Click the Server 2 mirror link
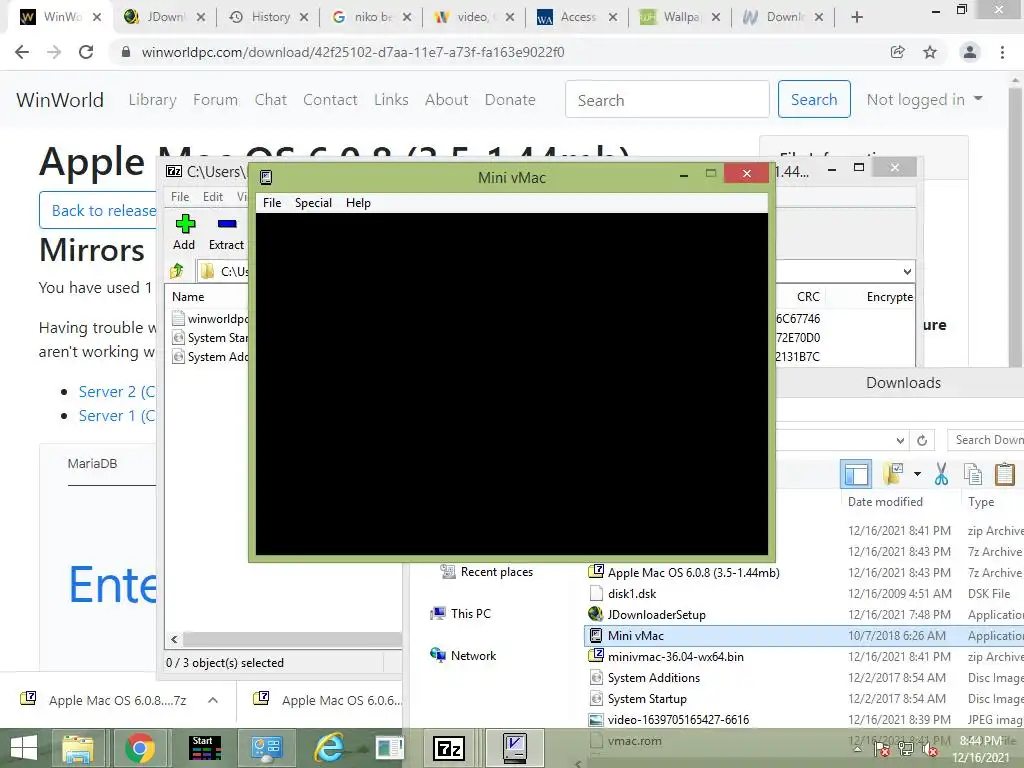The width and height of the screenshot is (1024, 768). tap(117, 392)
